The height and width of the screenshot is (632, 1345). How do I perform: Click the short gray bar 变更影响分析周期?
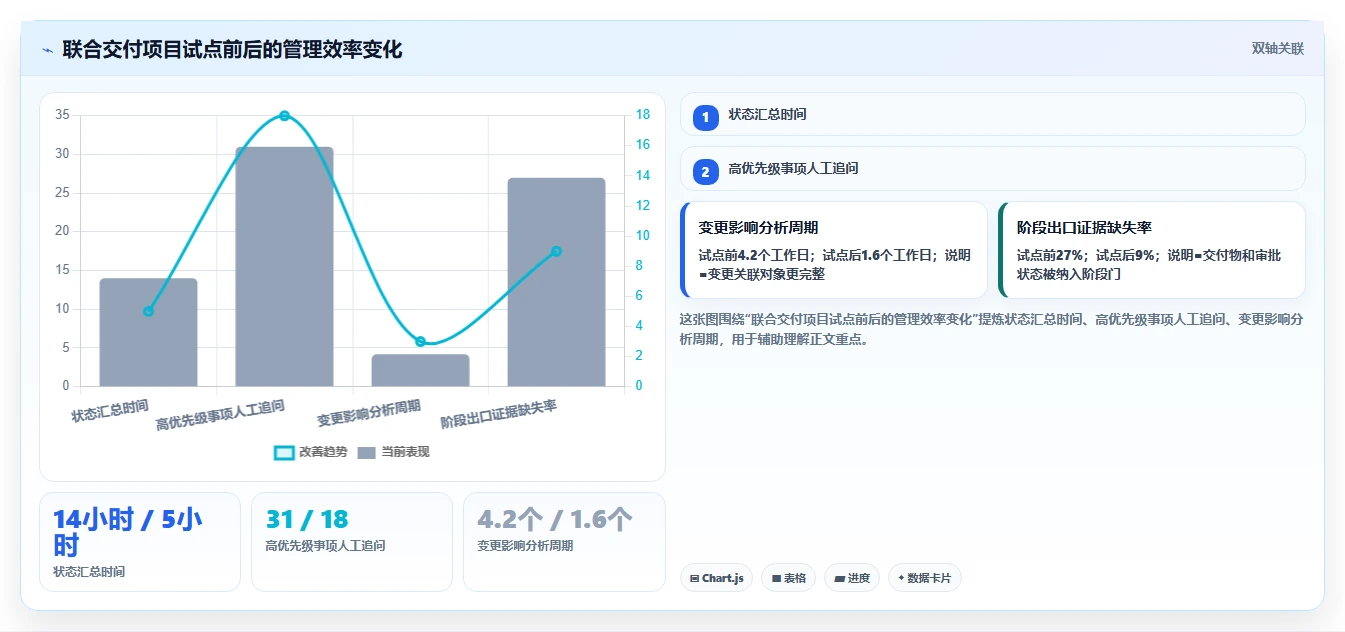(x=420, y=370)
